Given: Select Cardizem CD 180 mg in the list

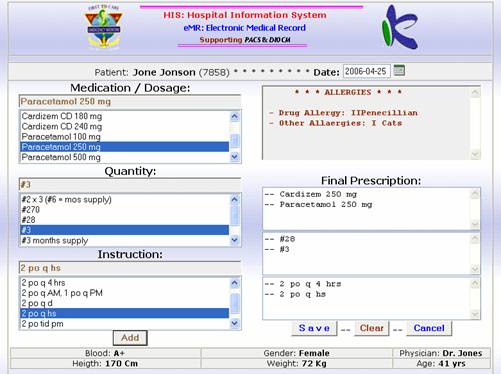Looking at the screenshot, I should [125, 116].
